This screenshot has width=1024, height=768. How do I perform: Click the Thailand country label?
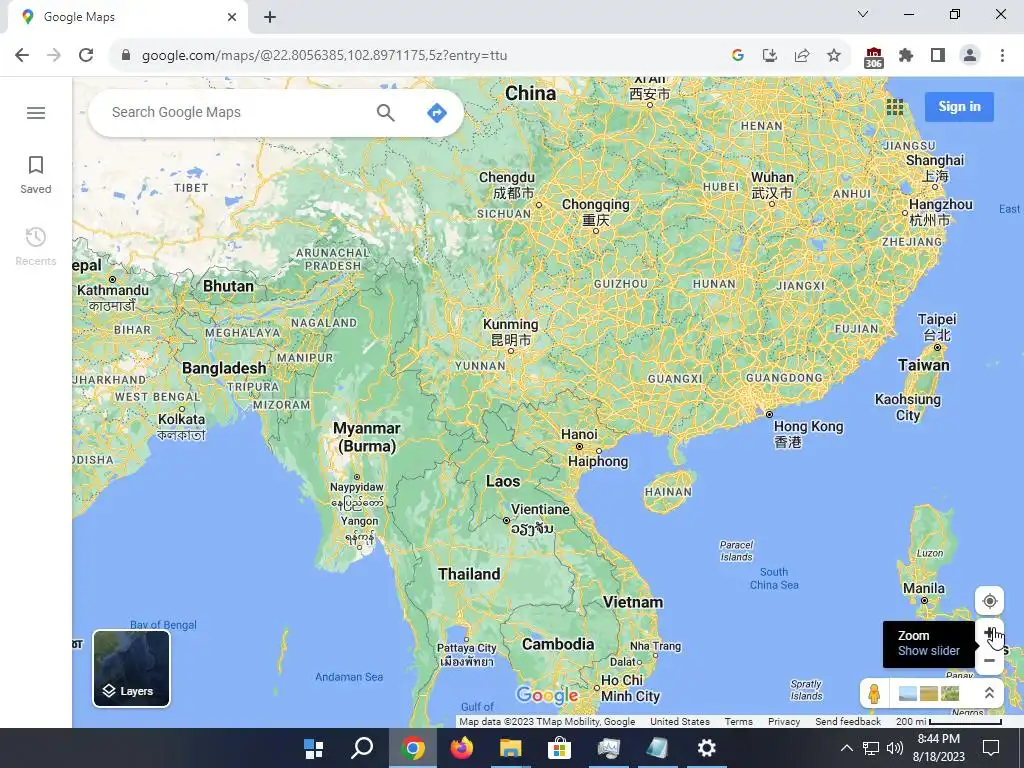click(x=469, y=574)
